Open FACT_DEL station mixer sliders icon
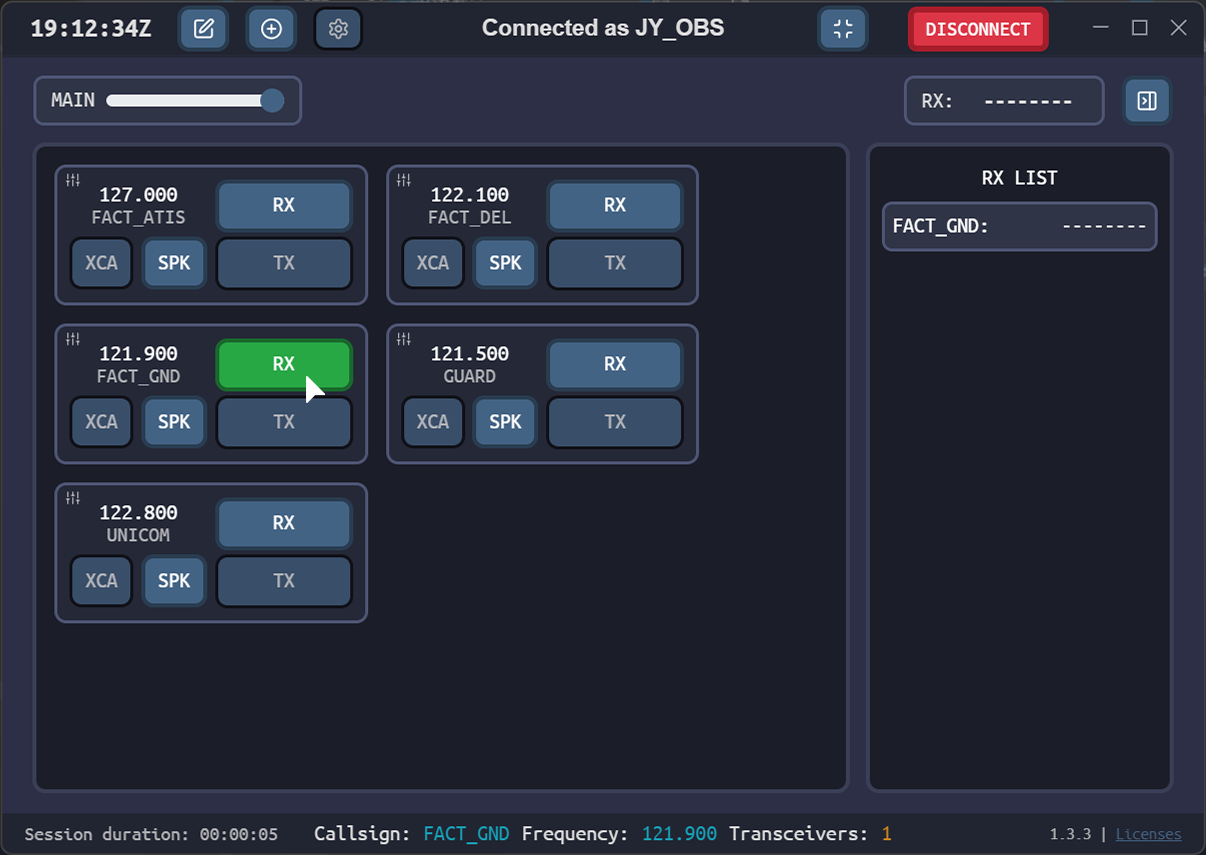This screenshot has height=855, width=1206. (404, 180)
